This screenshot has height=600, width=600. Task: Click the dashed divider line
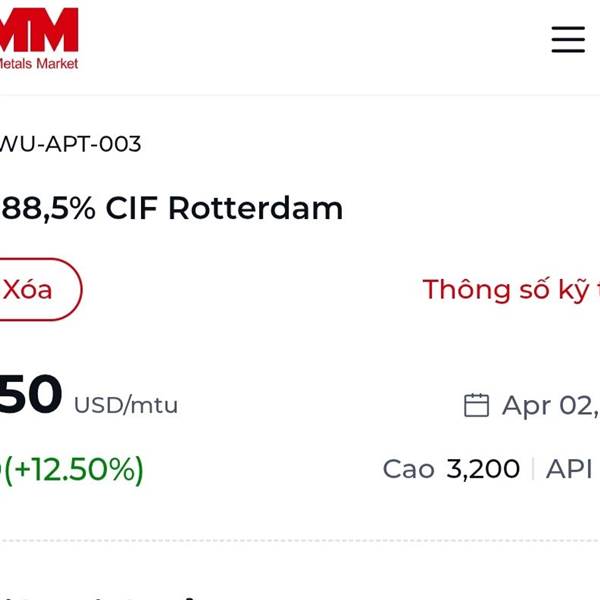click(300, 541)
